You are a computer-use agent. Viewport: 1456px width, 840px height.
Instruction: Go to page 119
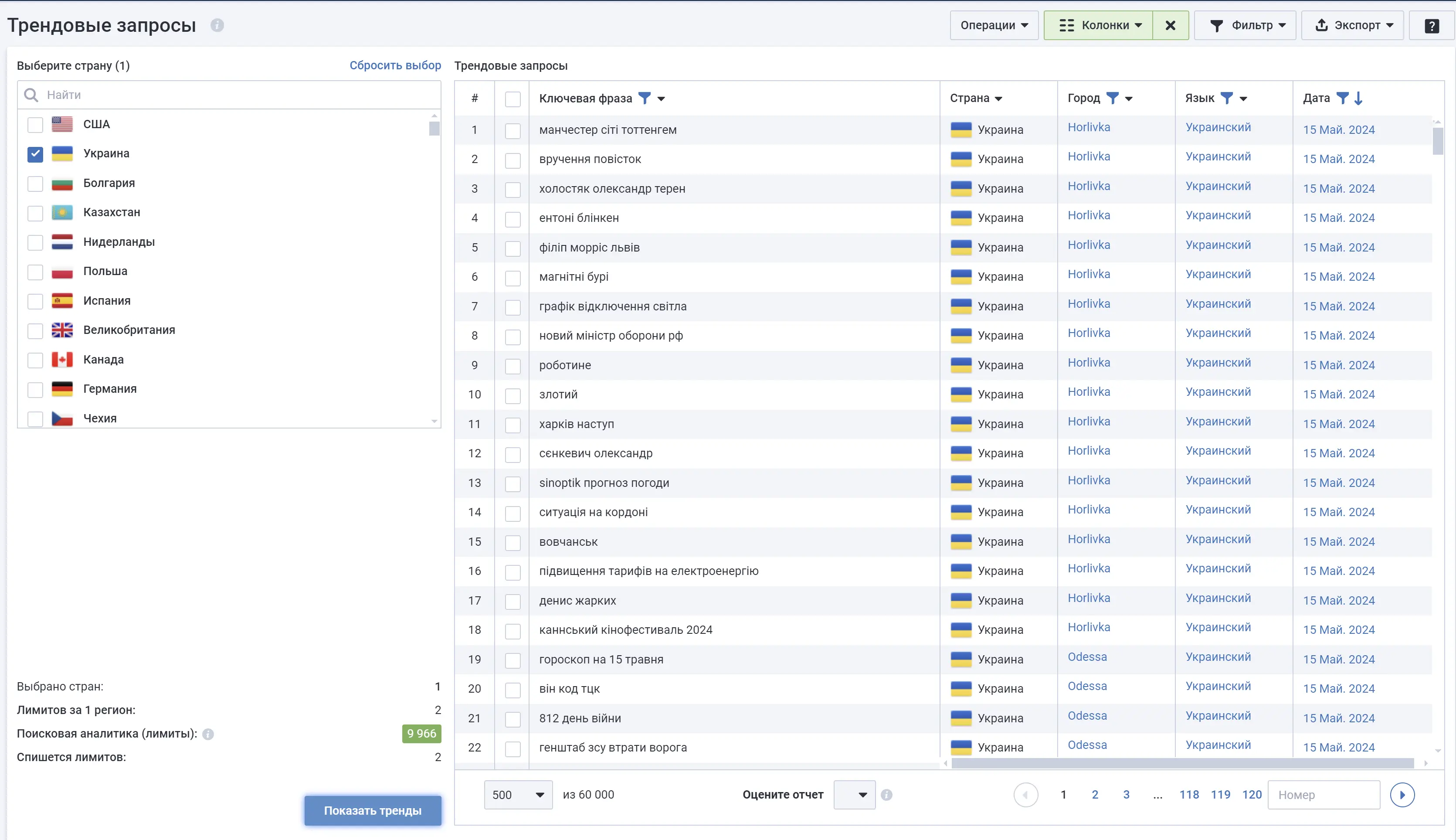1220,795
